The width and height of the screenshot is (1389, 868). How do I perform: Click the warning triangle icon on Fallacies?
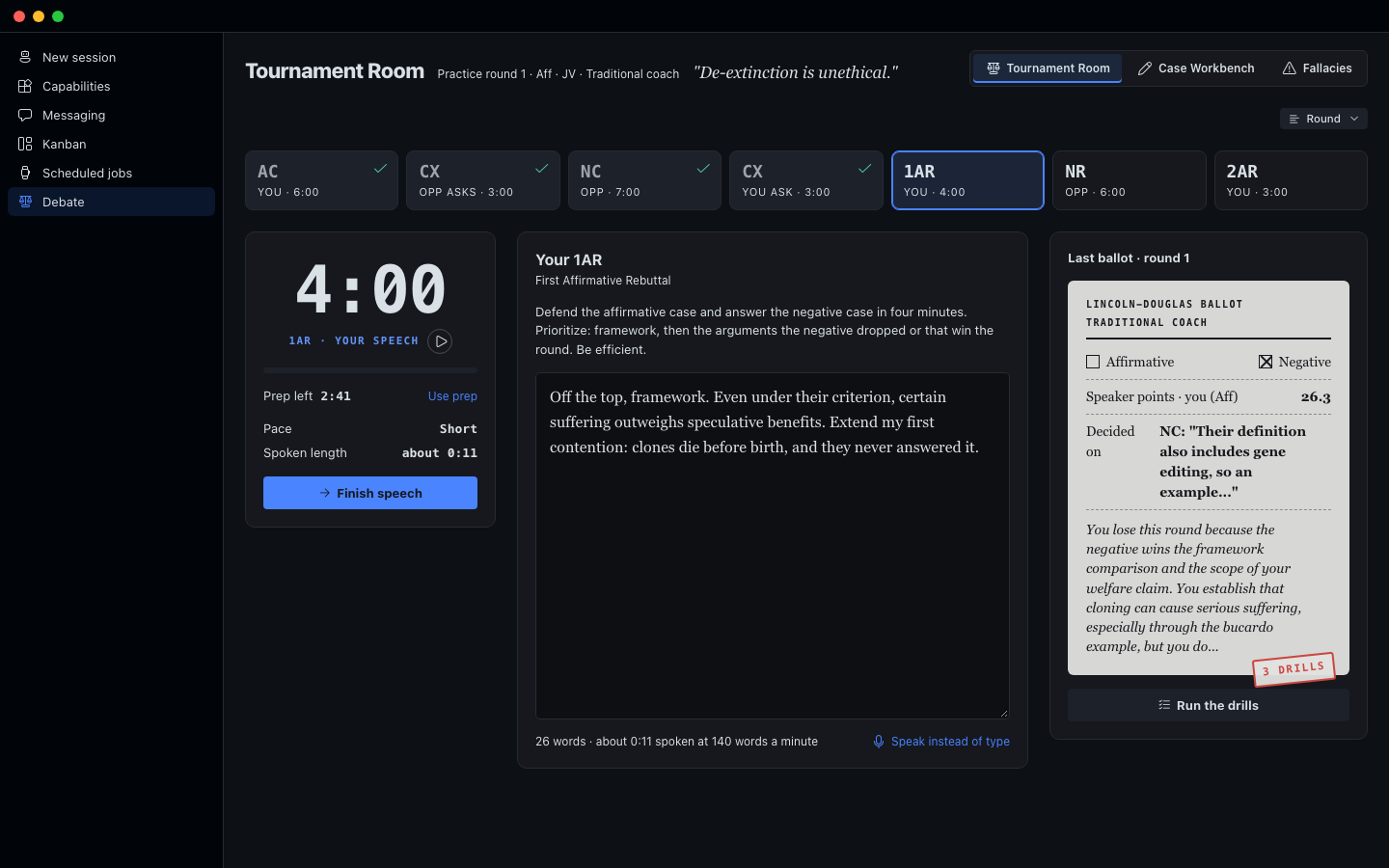click(1290, 68)
